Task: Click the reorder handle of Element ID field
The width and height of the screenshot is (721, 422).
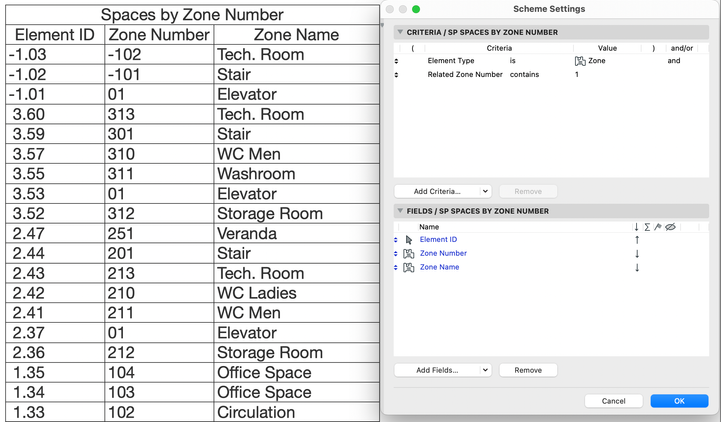Action: [x=396, y=240]
